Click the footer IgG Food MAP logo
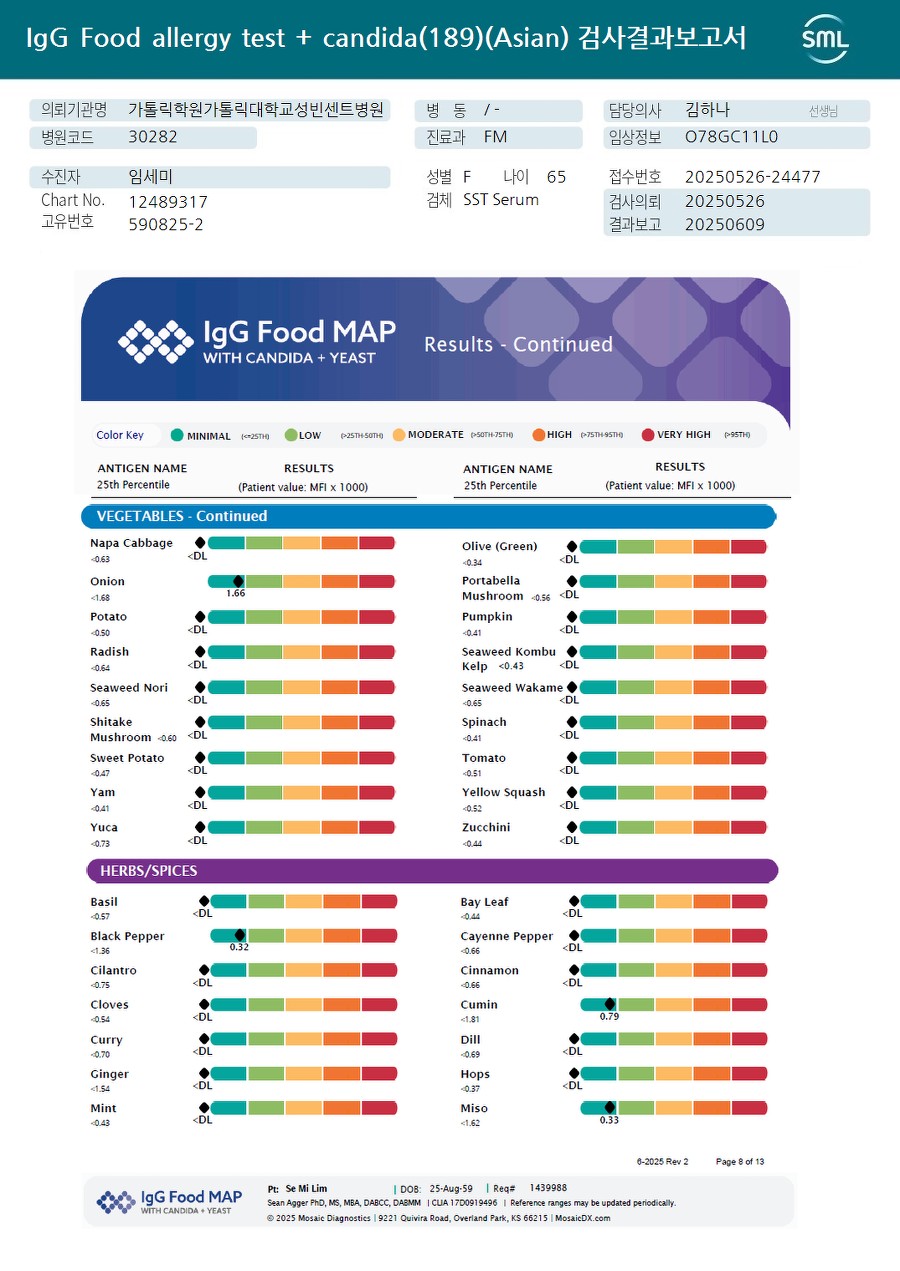This screenshot has height=1271, width=900. point(170,1201)
